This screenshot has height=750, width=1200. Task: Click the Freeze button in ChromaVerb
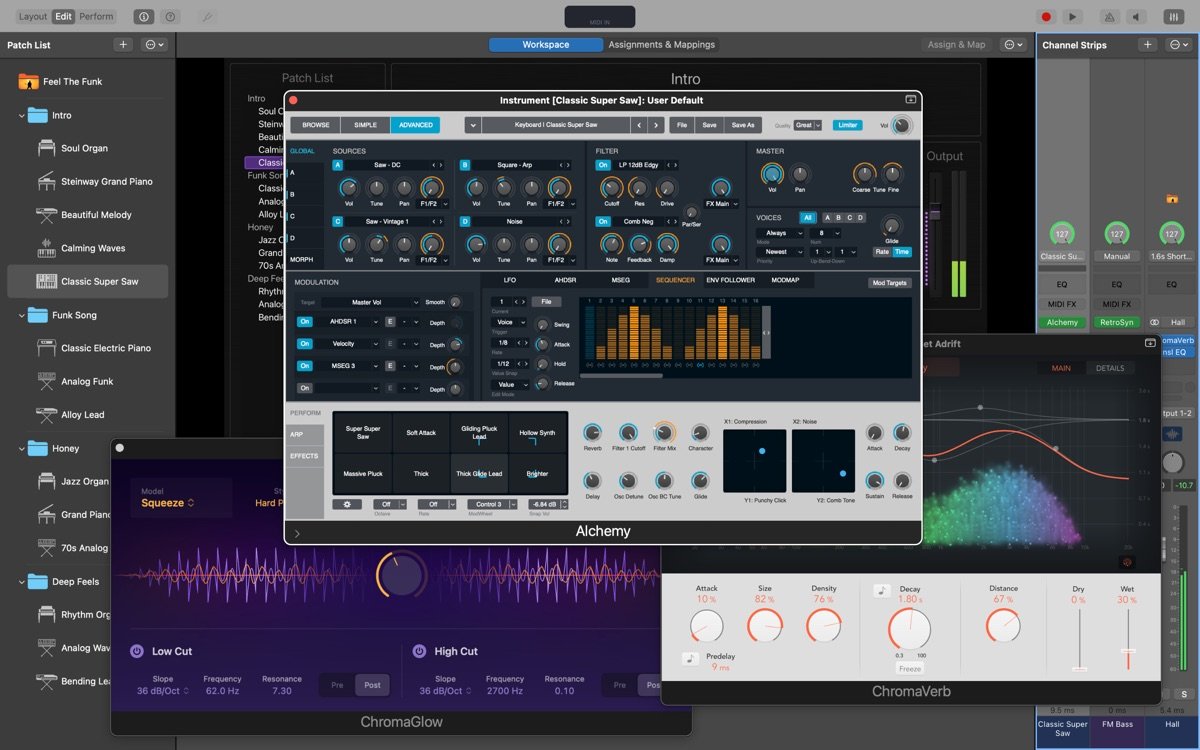(909, 669)
